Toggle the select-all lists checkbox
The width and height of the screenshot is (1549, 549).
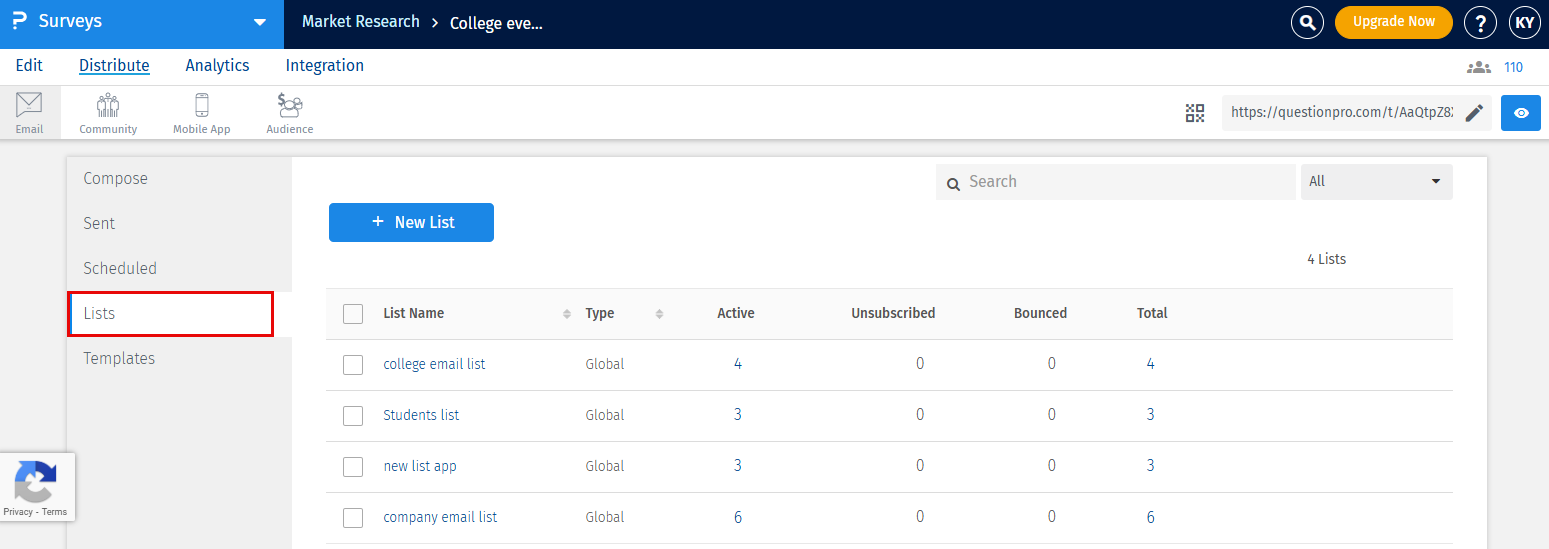pos(353,314)
